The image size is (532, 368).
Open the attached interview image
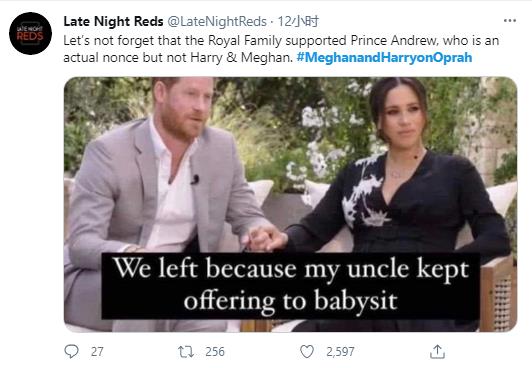tap(290, 204)
